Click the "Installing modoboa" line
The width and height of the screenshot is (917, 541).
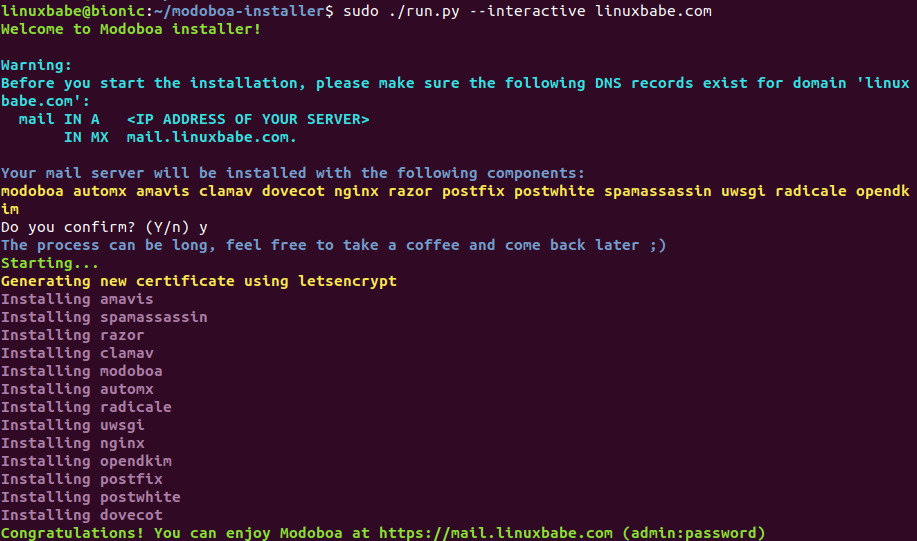tap(81, 371)
